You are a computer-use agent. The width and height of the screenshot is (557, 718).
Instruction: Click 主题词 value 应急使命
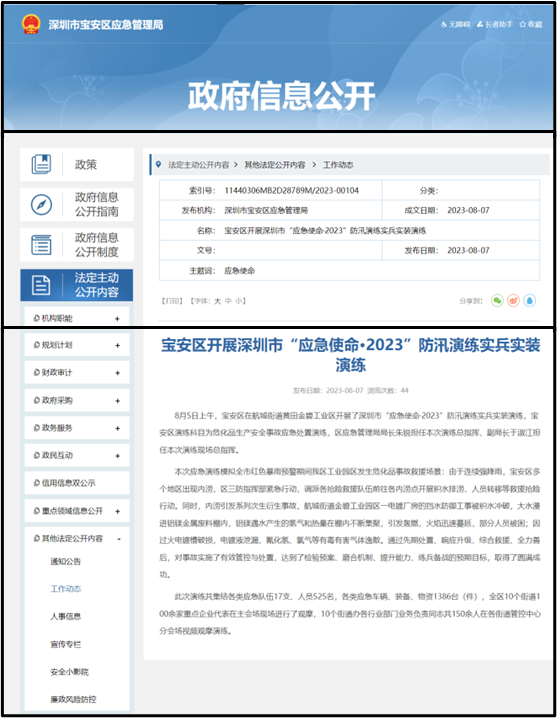239,271
